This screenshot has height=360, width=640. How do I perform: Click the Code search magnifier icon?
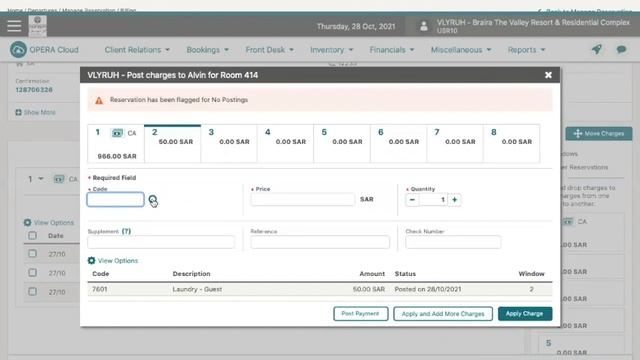153,200
